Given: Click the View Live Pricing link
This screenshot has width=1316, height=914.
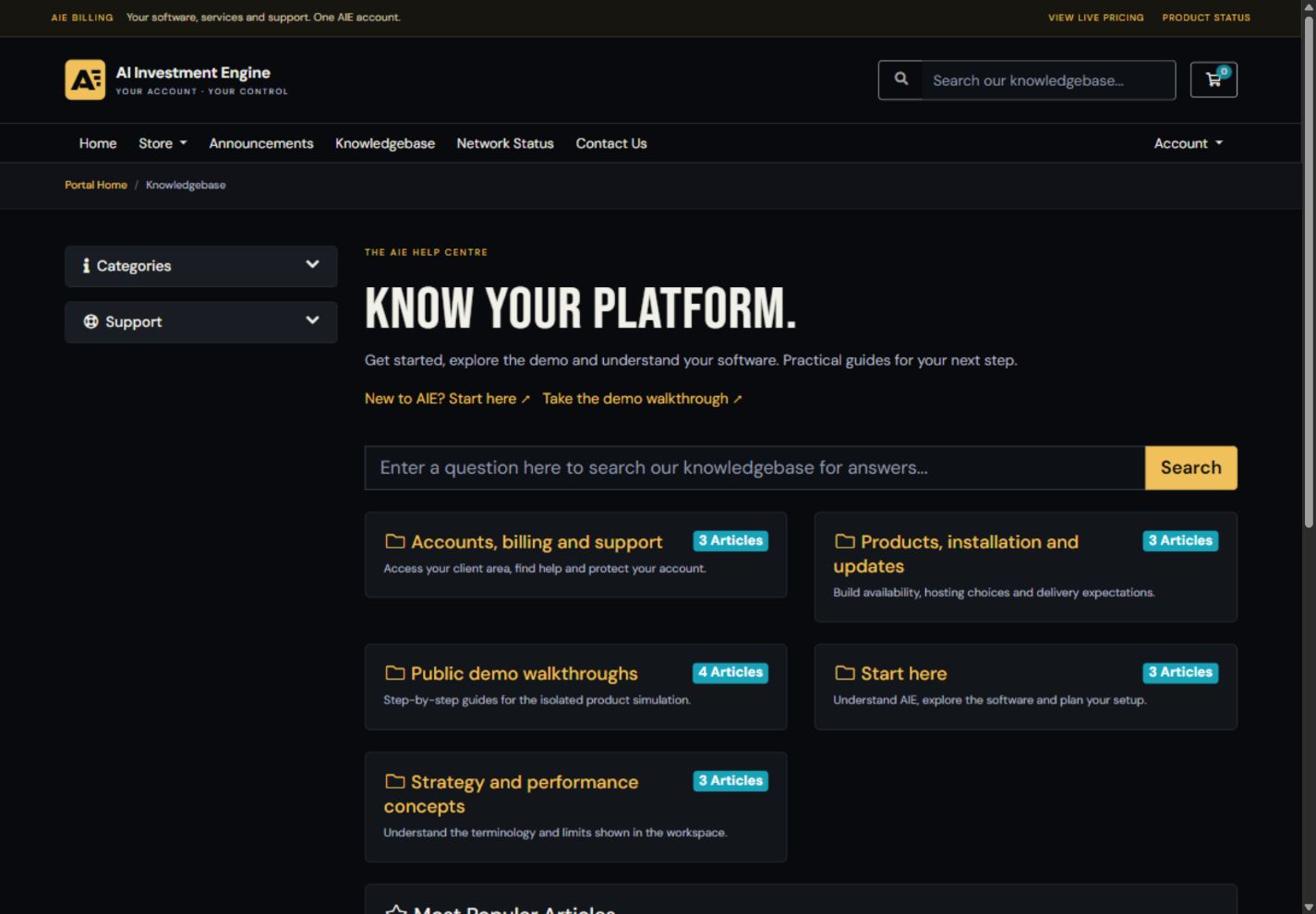Looking at the screenshot, I should coord(1095,18).
